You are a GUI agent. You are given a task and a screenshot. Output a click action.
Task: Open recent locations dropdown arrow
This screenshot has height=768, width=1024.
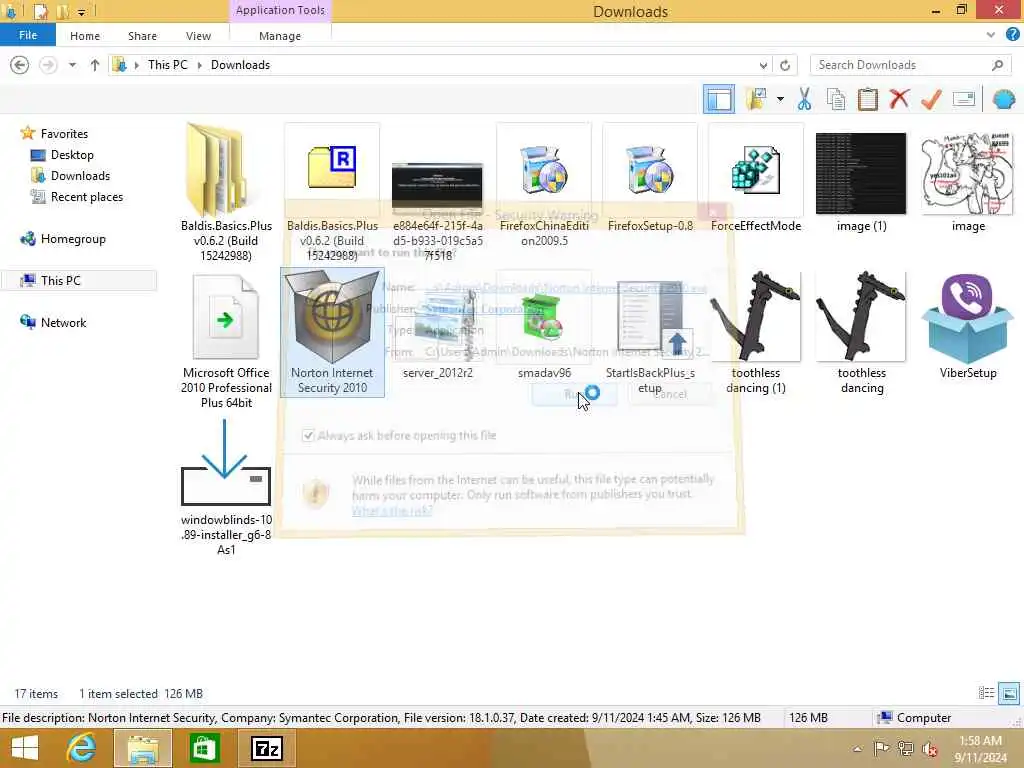(x=72, y=65)
